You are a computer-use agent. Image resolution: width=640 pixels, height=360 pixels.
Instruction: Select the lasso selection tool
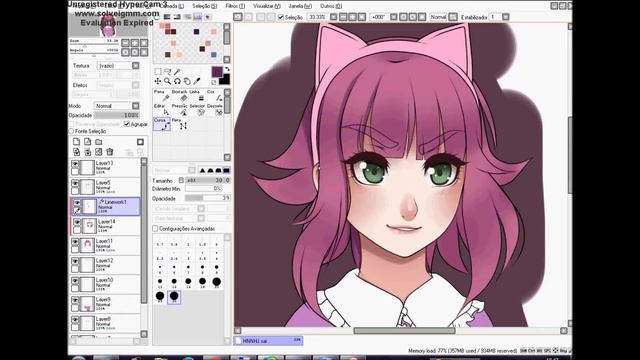pos(168,71)
